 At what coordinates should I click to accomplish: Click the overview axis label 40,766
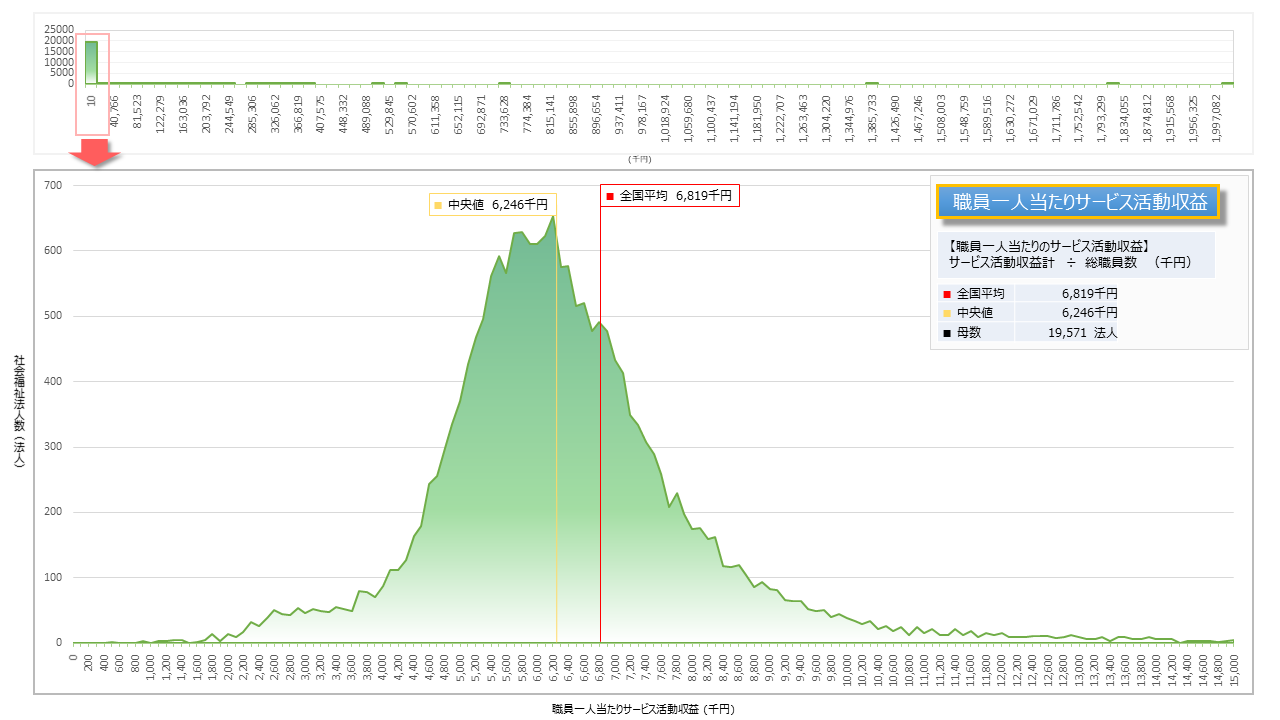[x=114, y=112]
